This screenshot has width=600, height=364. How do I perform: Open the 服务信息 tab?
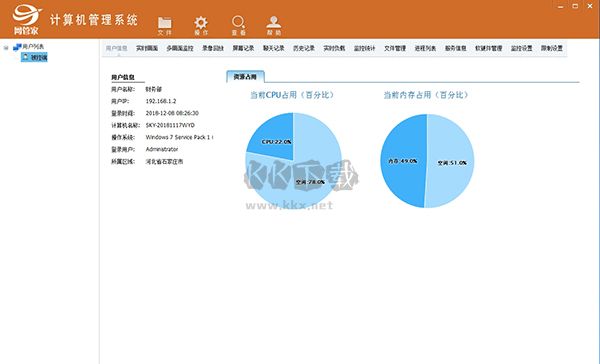pyautogui.click(x=455, y=48)
